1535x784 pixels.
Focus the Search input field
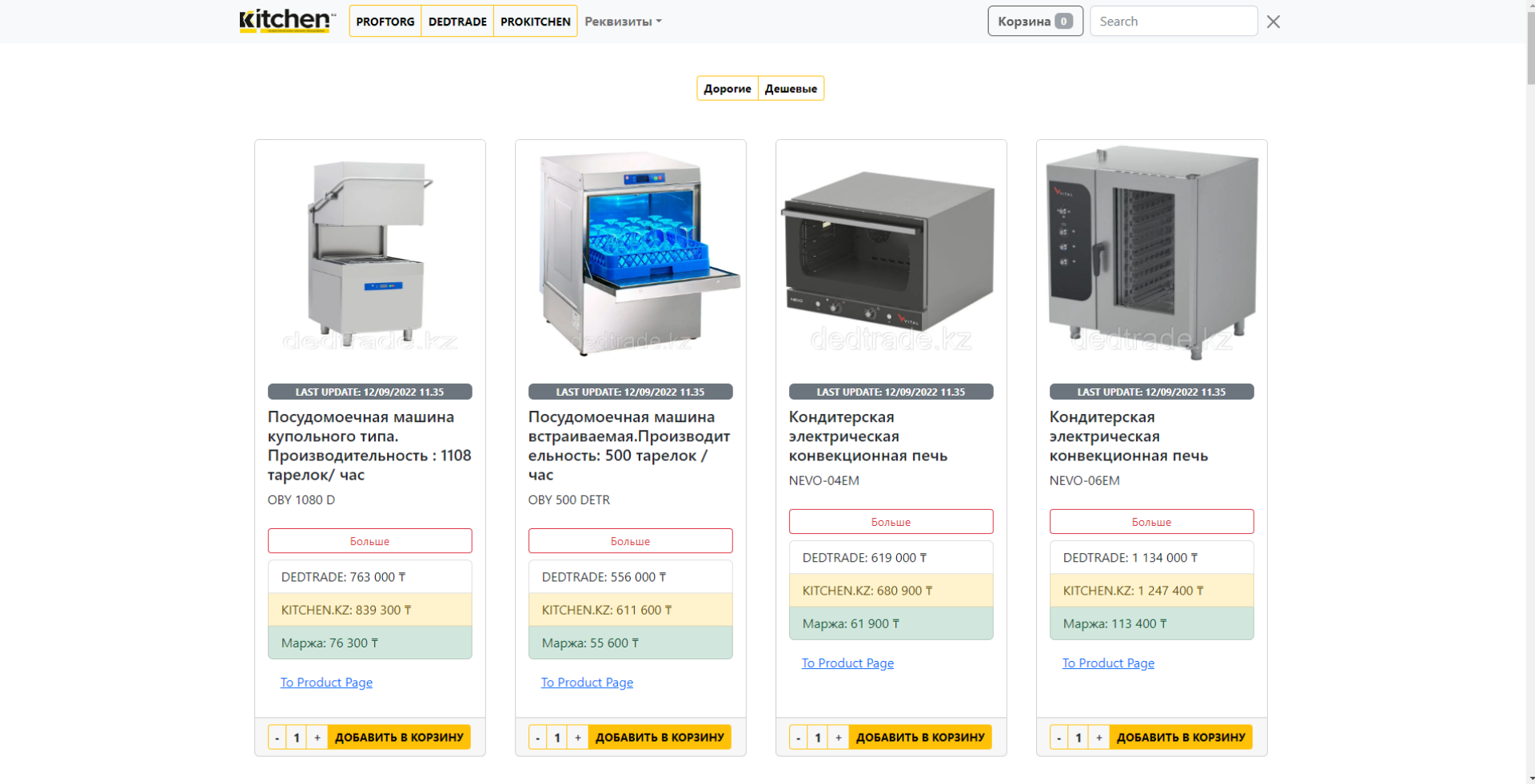[1174, 22]
